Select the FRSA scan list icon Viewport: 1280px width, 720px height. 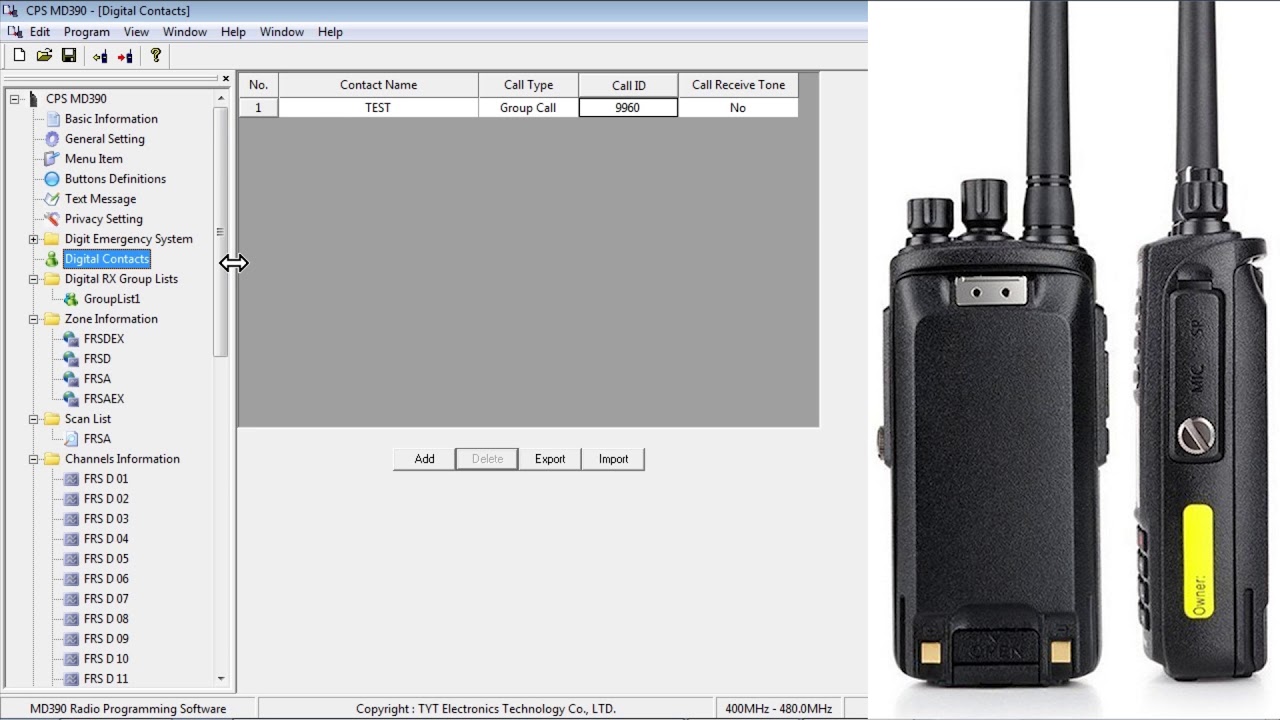click(71, 439)
